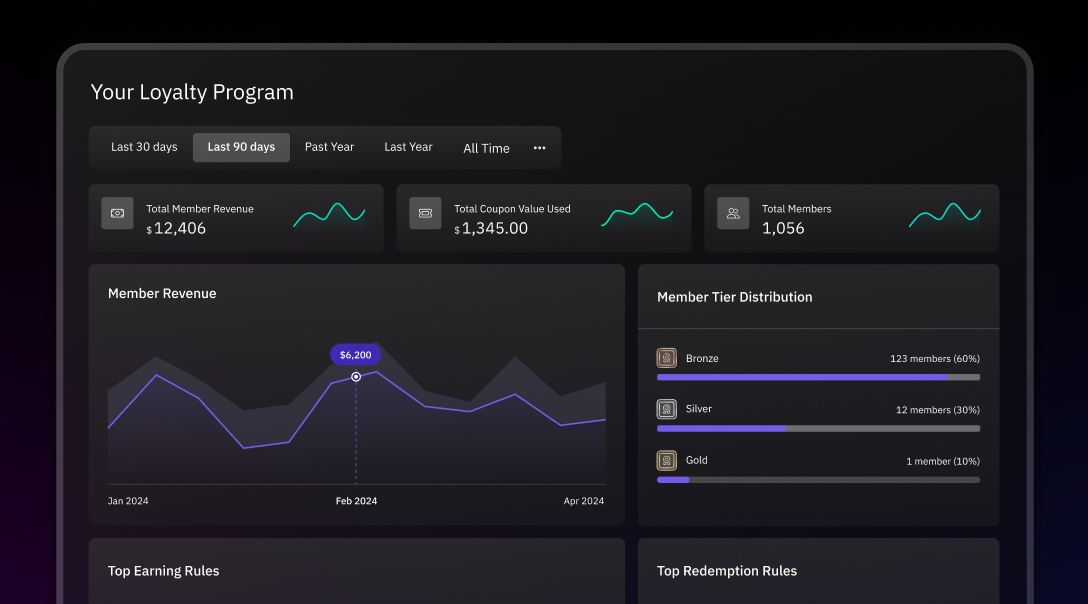
Task: Click the Total Member Revenue label
Action: point(200,209)
